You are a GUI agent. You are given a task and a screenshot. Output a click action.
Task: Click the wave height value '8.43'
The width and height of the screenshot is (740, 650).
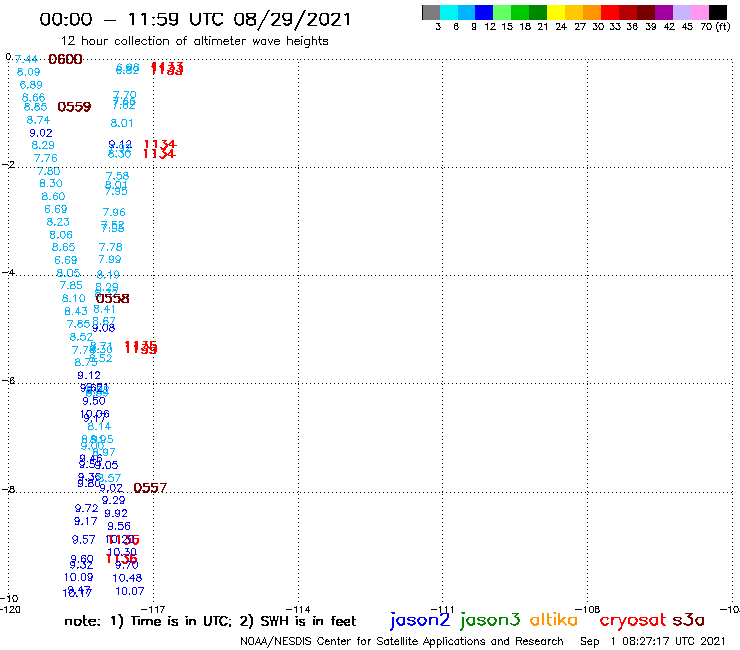coord(76,311)
